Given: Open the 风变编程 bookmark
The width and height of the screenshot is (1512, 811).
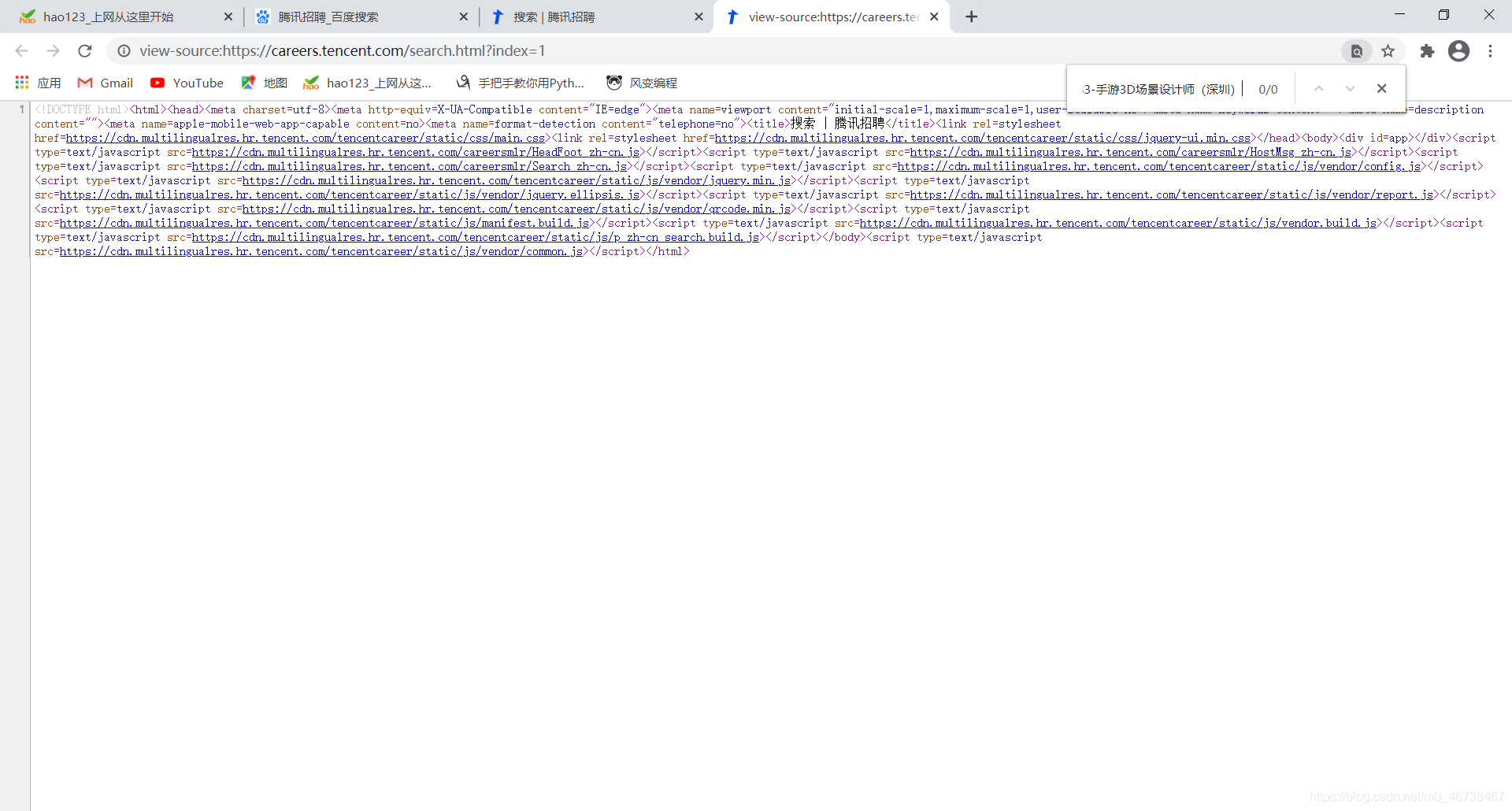Looking at the screenshot, I should tap(642, 83).
